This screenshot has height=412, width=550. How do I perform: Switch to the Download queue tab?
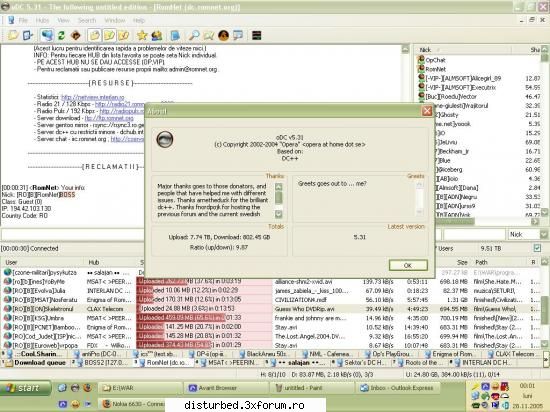(34, 363)
